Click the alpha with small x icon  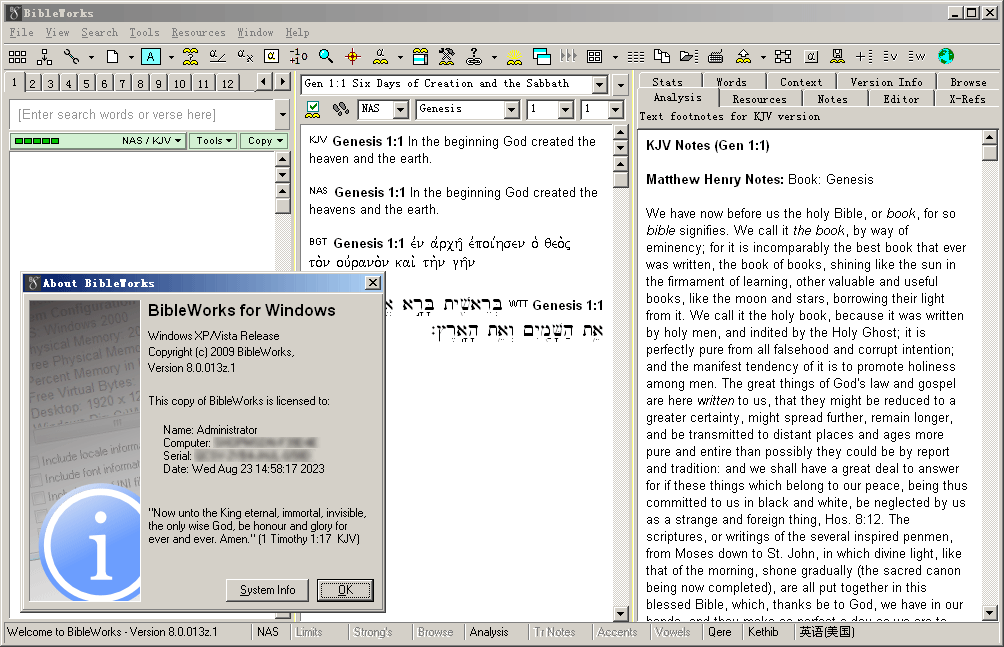coord(245,57)
